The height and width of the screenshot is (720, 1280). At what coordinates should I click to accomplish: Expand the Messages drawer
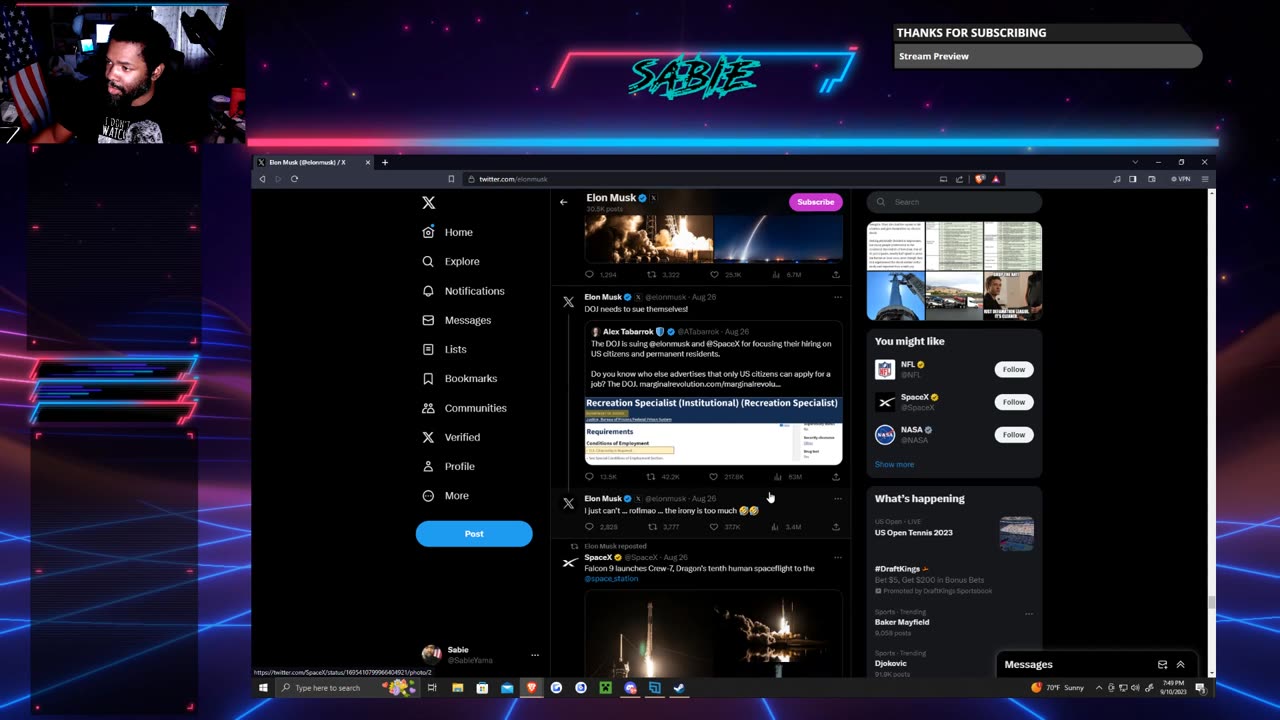point(1180,664)
